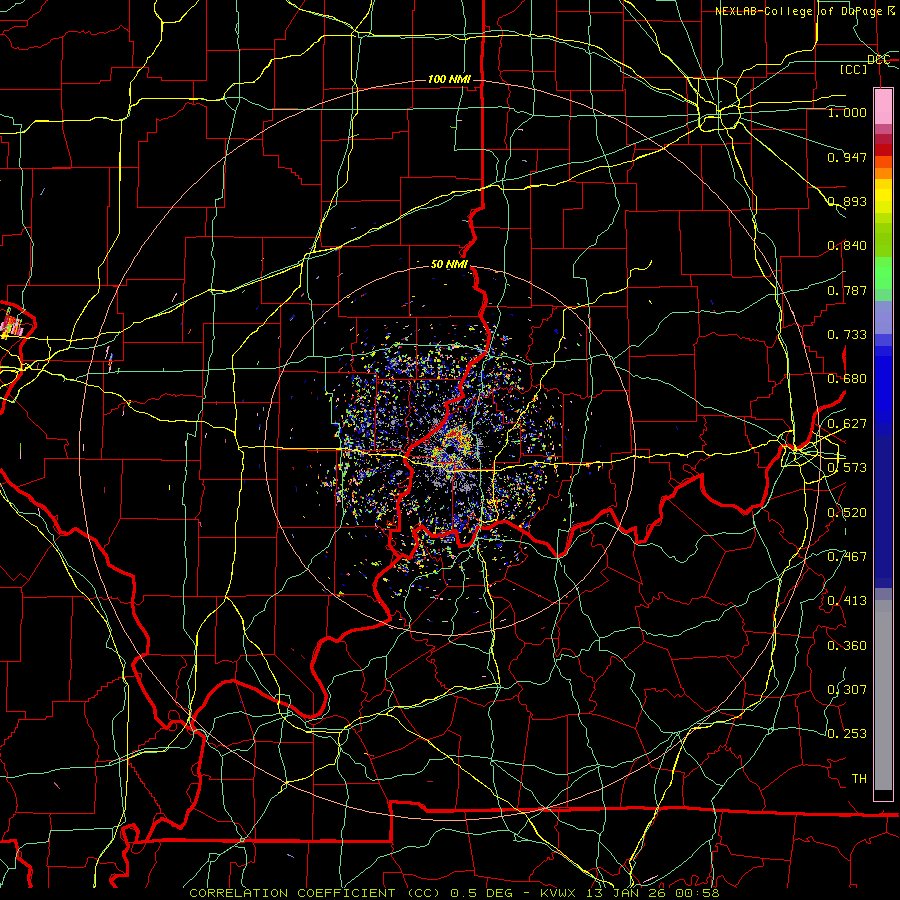Pick the gray band of the color bar
Image resolution: width=900 pixels, height=900 pixels.
tap(883, 695)
